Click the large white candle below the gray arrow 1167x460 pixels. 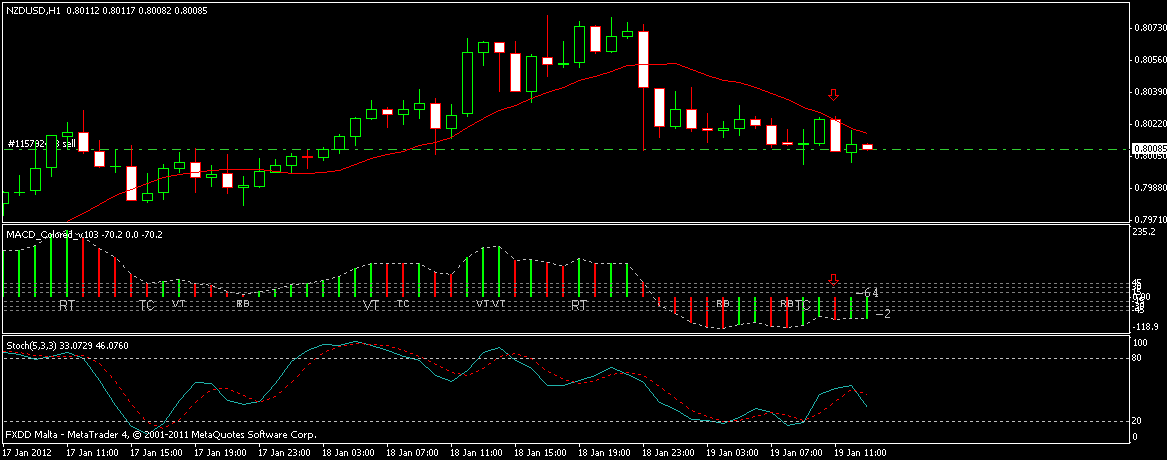pos(835,135)
